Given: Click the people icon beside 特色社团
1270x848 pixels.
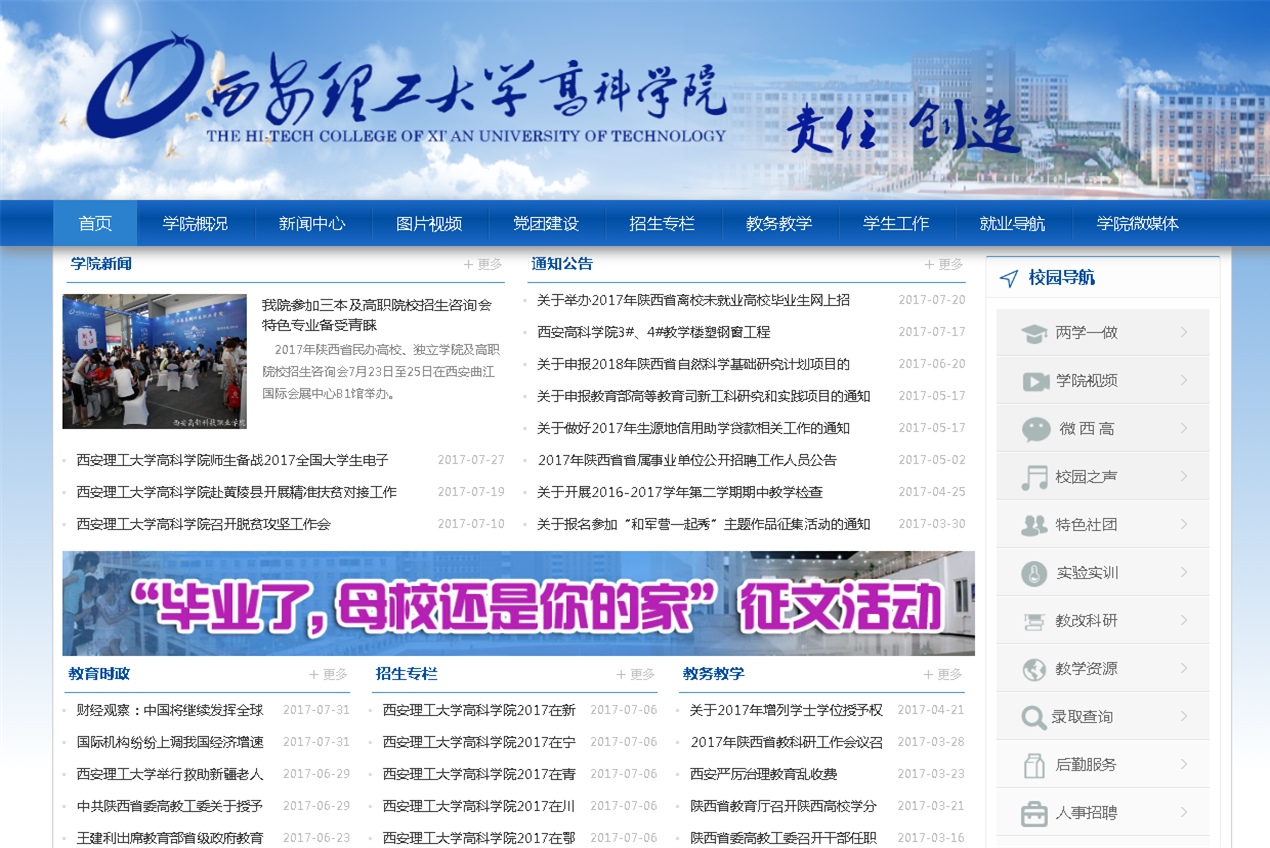Looking at the screenshot, I should pos(1034,525).
